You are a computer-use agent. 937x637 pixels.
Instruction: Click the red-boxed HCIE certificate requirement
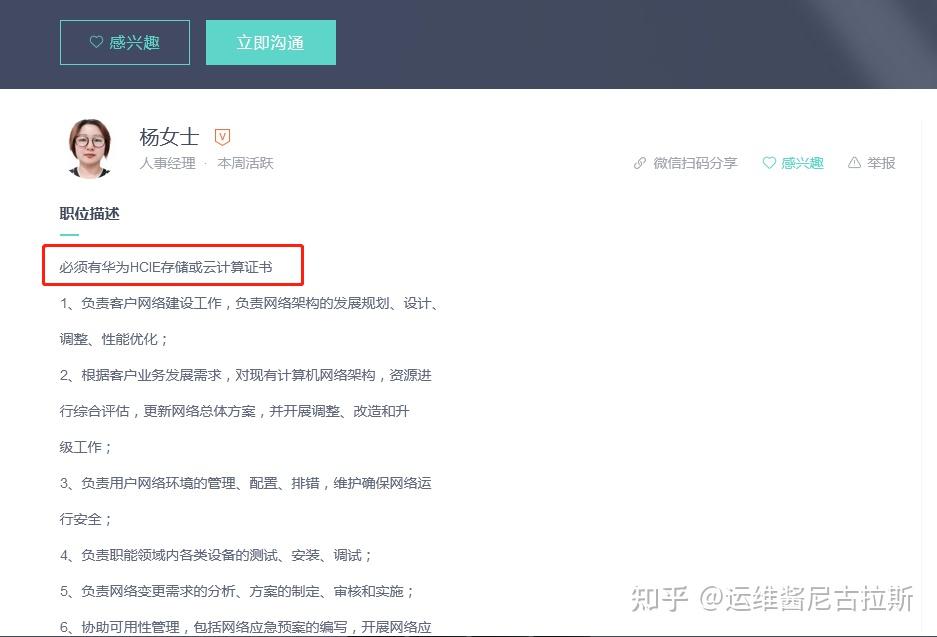[166, 267]
